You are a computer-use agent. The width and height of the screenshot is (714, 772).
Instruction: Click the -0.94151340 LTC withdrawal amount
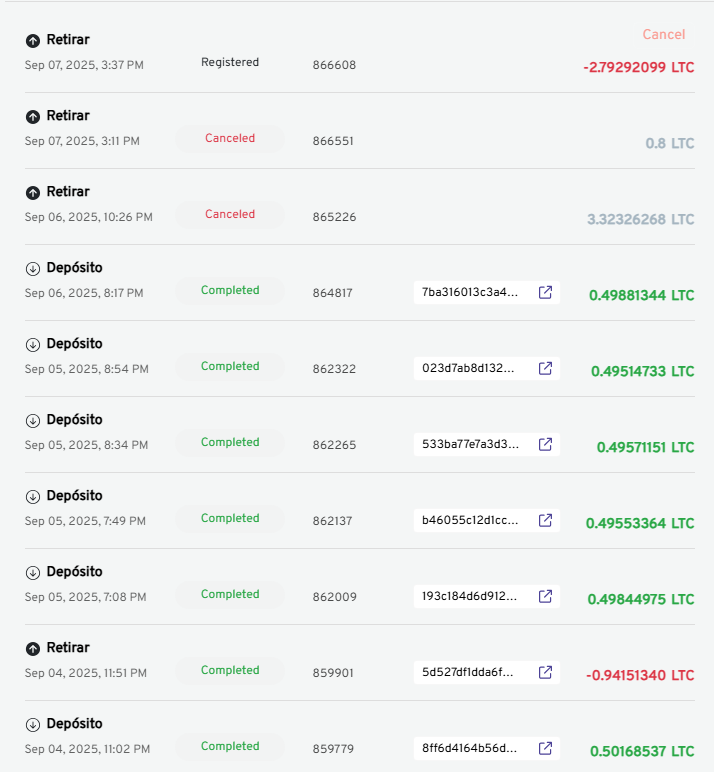[x=639, y=675]
